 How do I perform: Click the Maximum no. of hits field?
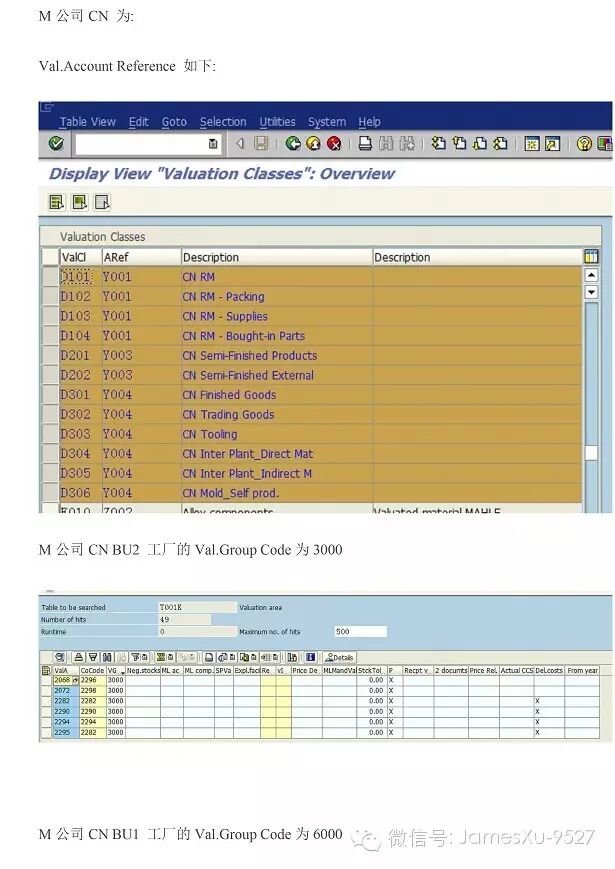point(360,631)
